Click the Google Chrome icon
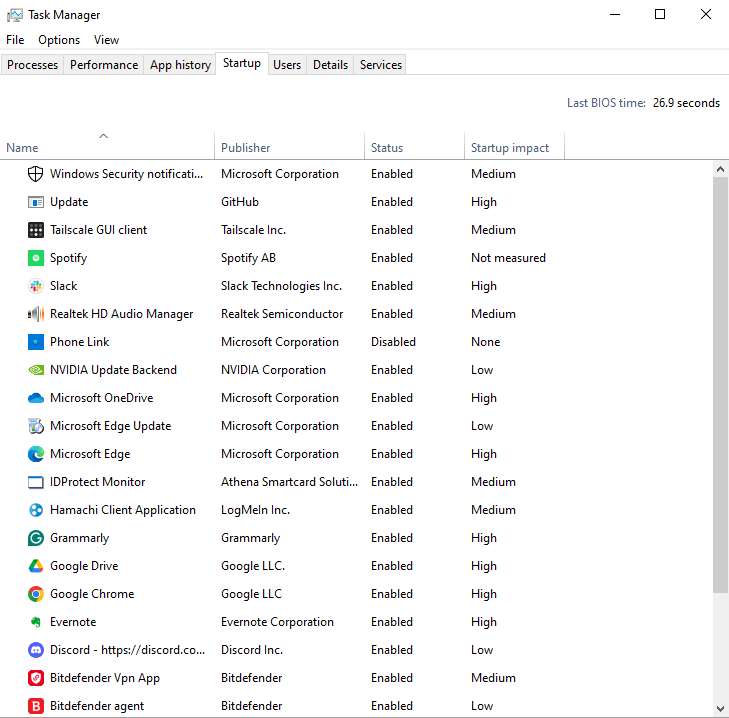 pyautogui.click(x=35, y=594)
